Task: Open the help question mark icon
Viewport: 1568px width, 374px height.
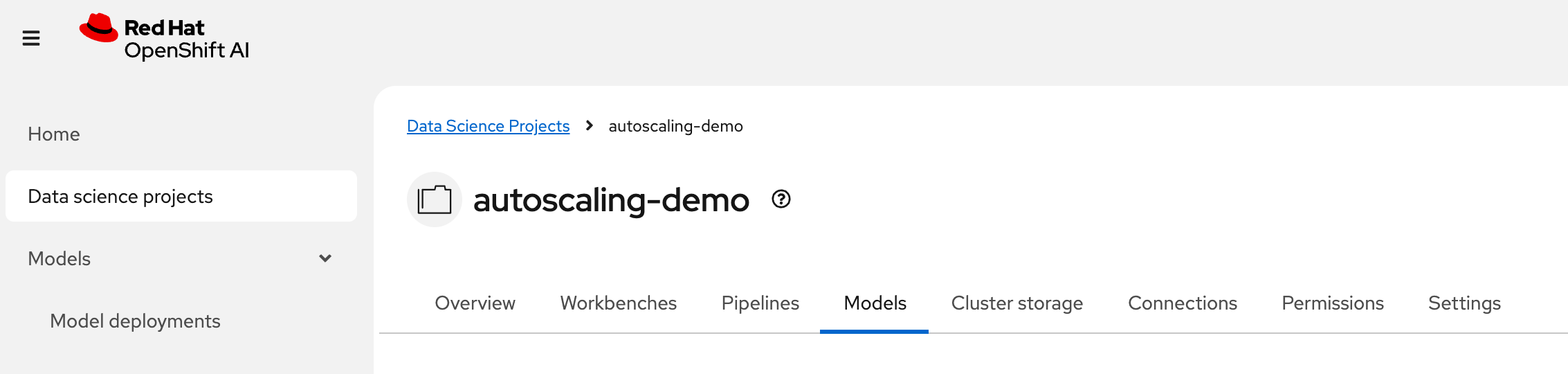Action: (781, 199)
